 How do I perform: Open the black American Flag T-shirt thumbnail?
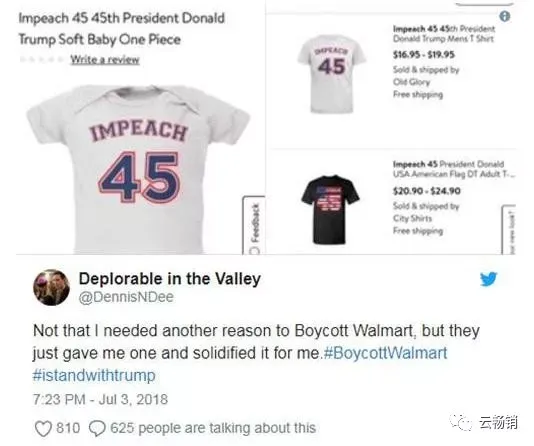point(330,209)
